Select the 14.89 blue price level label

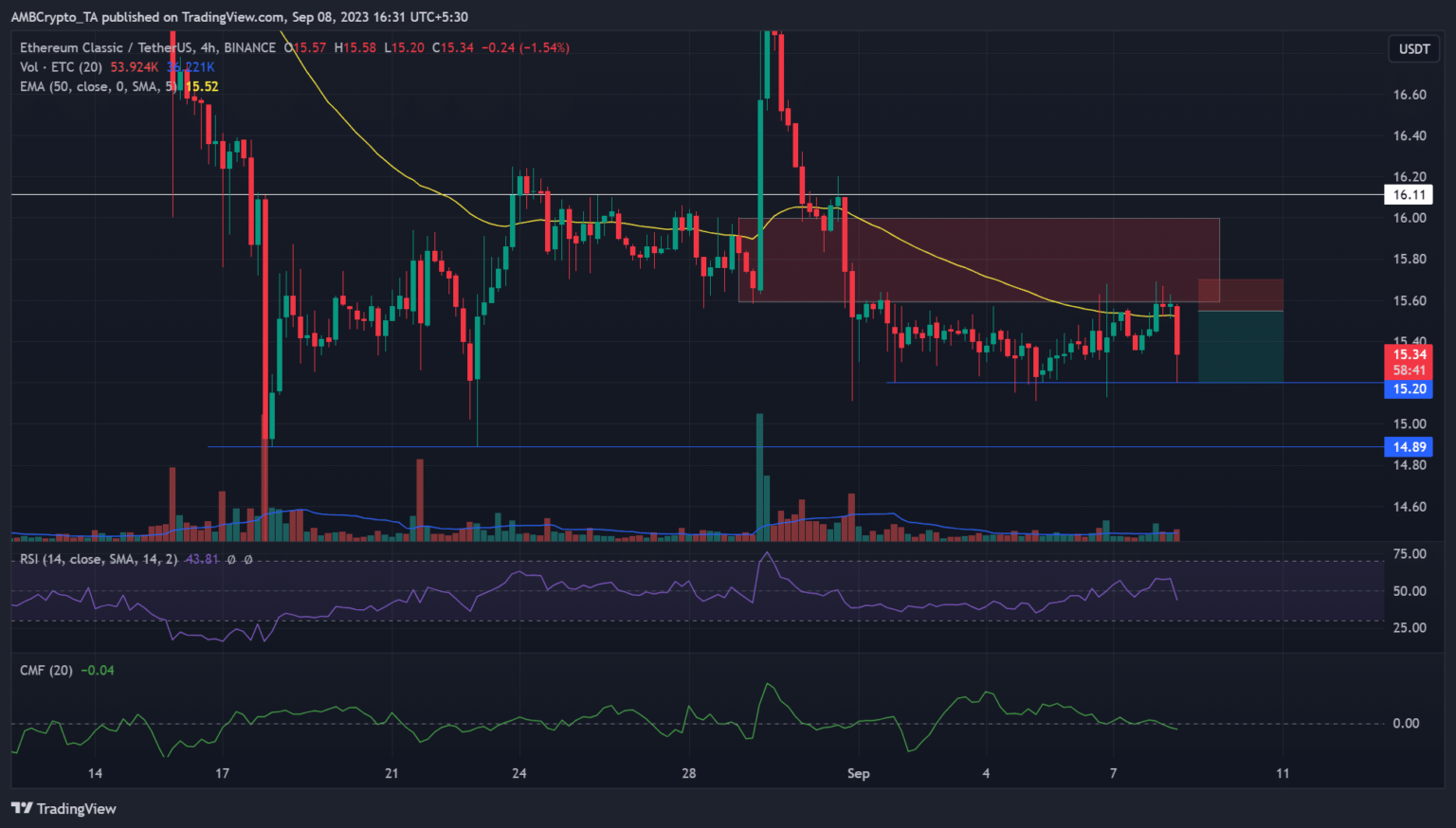1409,447
